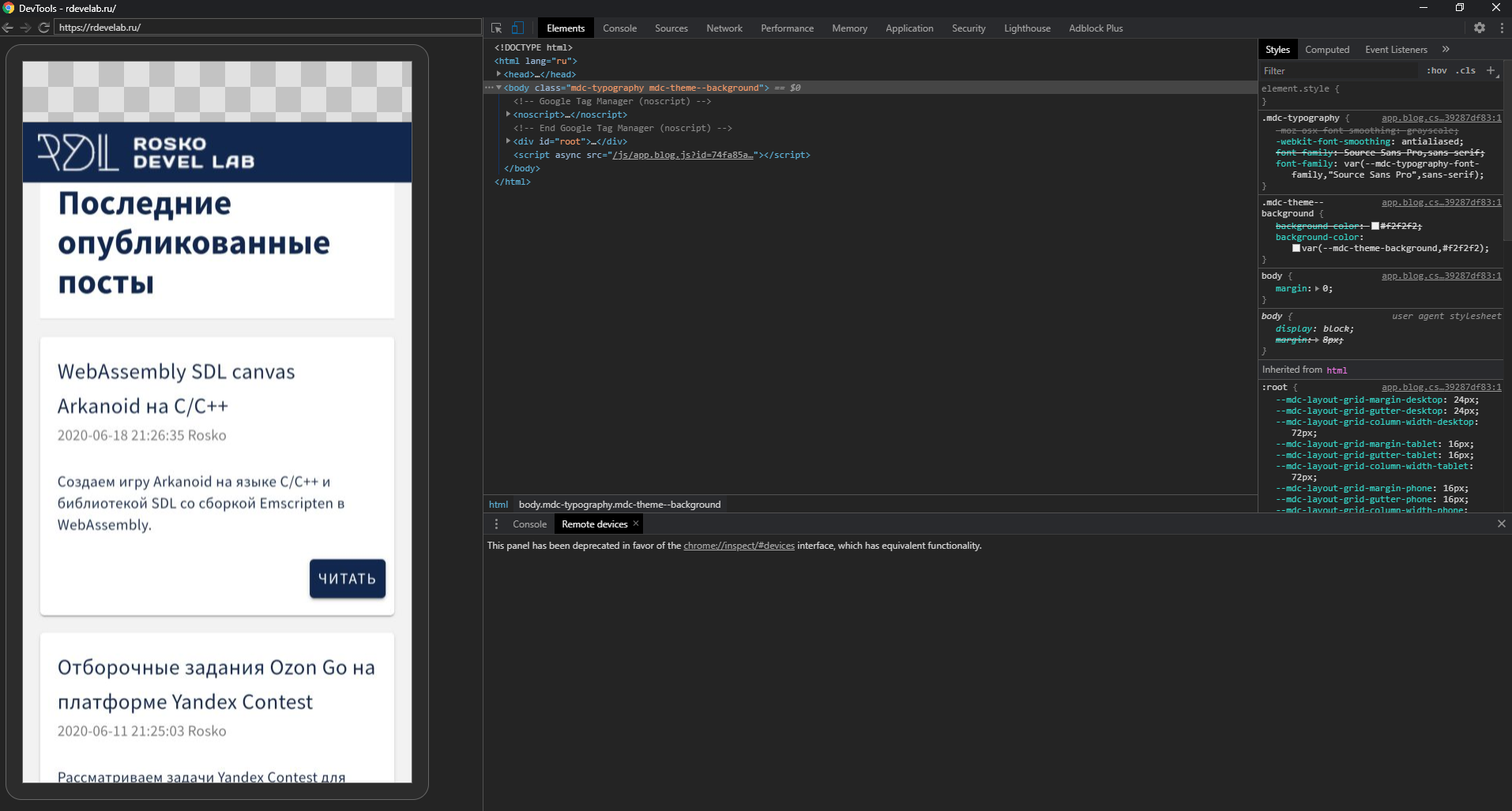Open the var(--mdc-theme-background) color swatch
This screenshot has height=811, width=1512.
(1296, 248)
